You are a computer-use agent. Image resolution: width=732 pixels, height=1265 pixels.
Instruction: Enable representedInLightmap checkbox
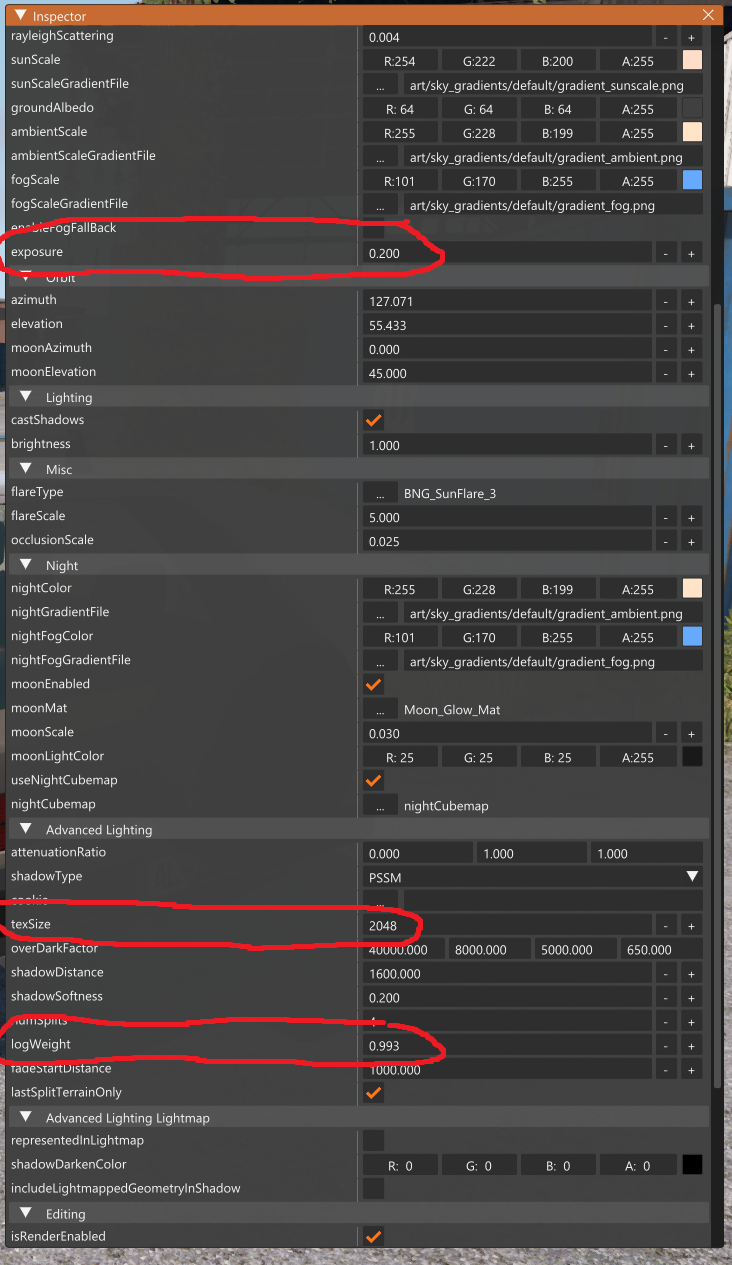[373, 1141]
